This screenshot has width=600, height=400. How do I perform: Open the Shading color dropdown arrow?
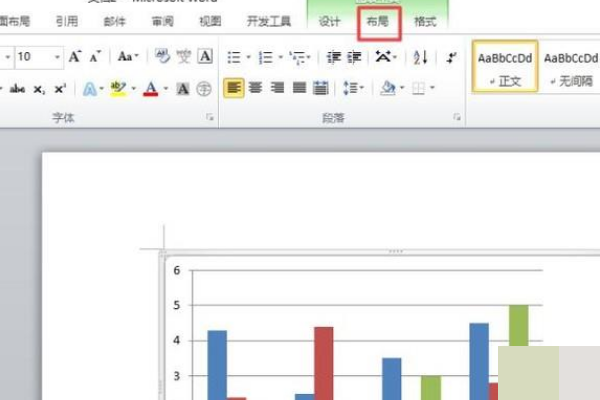point(402,88)
